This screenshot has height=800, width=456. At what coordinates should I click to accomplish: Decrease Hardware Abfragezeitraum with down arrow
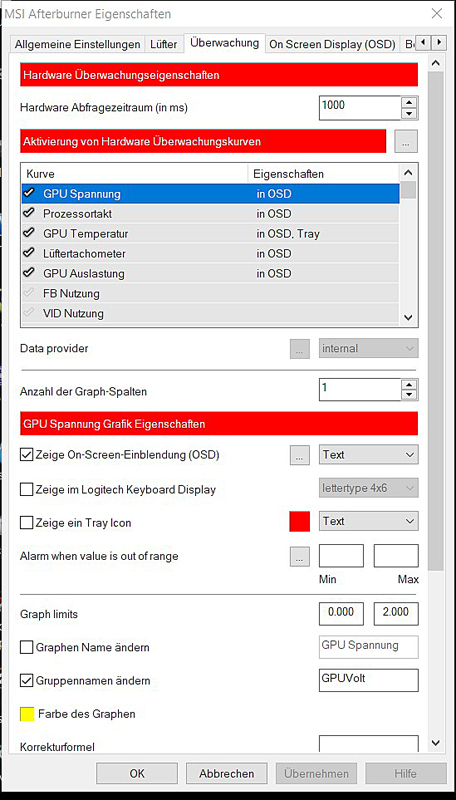click(409, 113)
